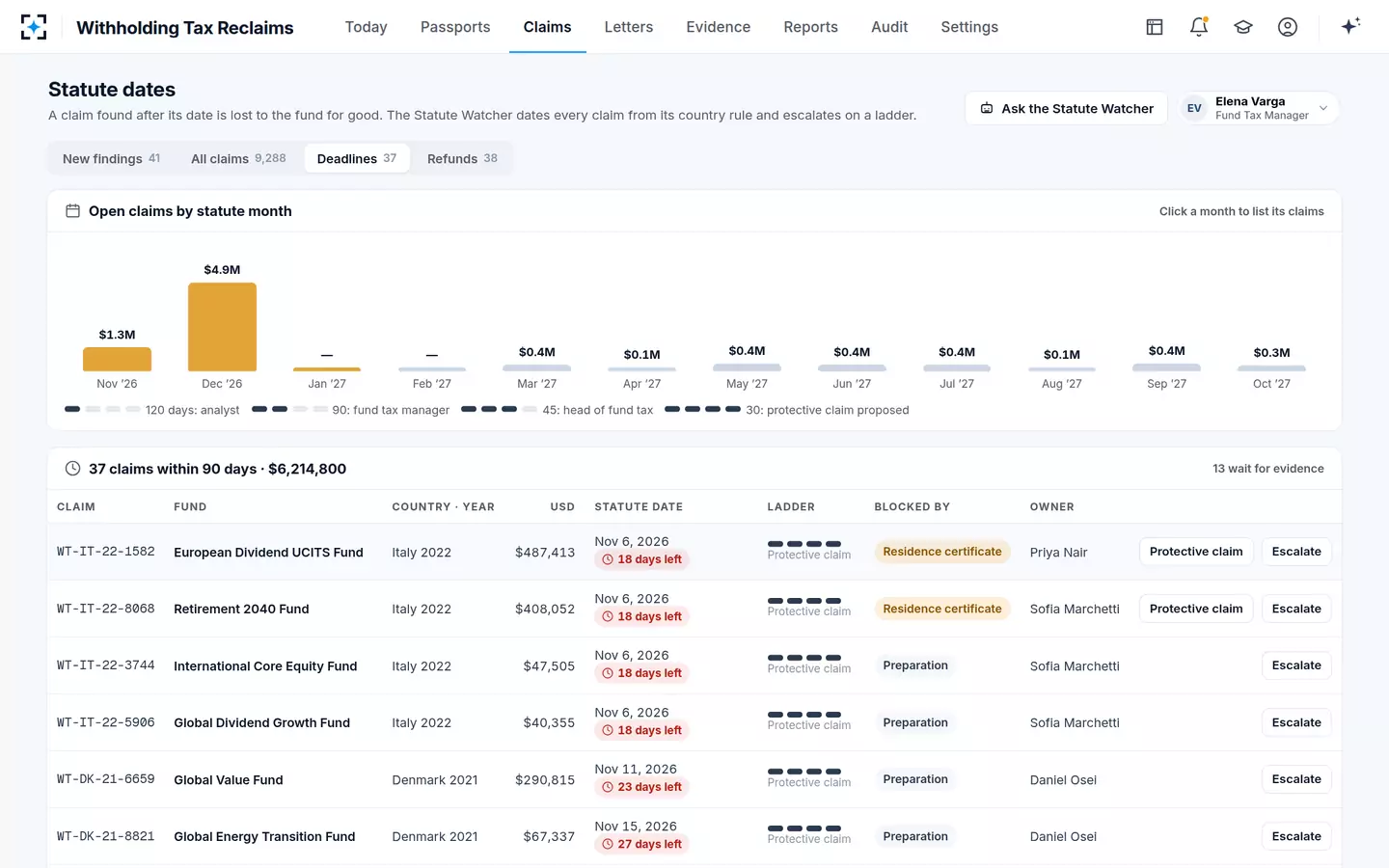1389x868 pixels.
Task: Select the New findings filter
Action: point(112,158)
